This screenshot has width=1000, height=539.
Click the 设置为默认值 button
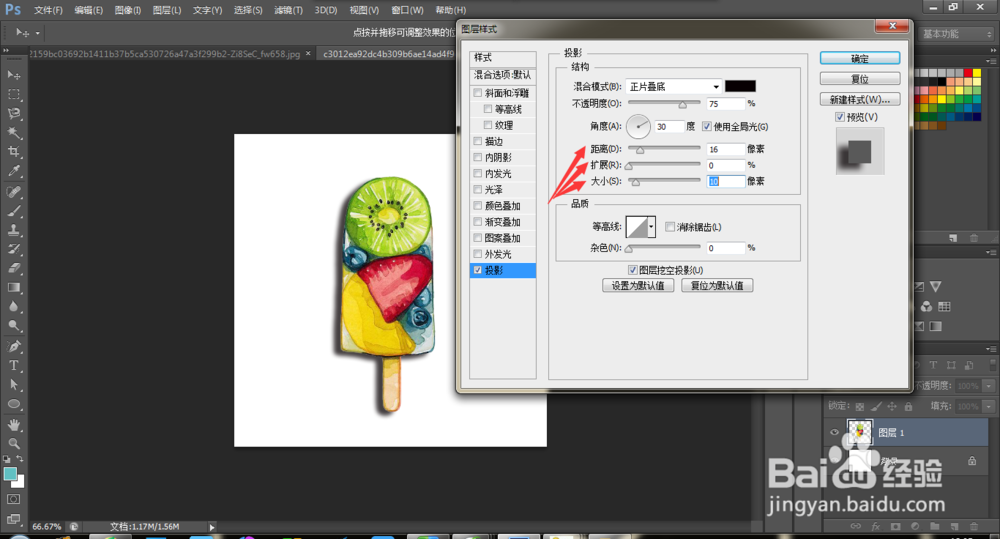click(x=638, y=286)
